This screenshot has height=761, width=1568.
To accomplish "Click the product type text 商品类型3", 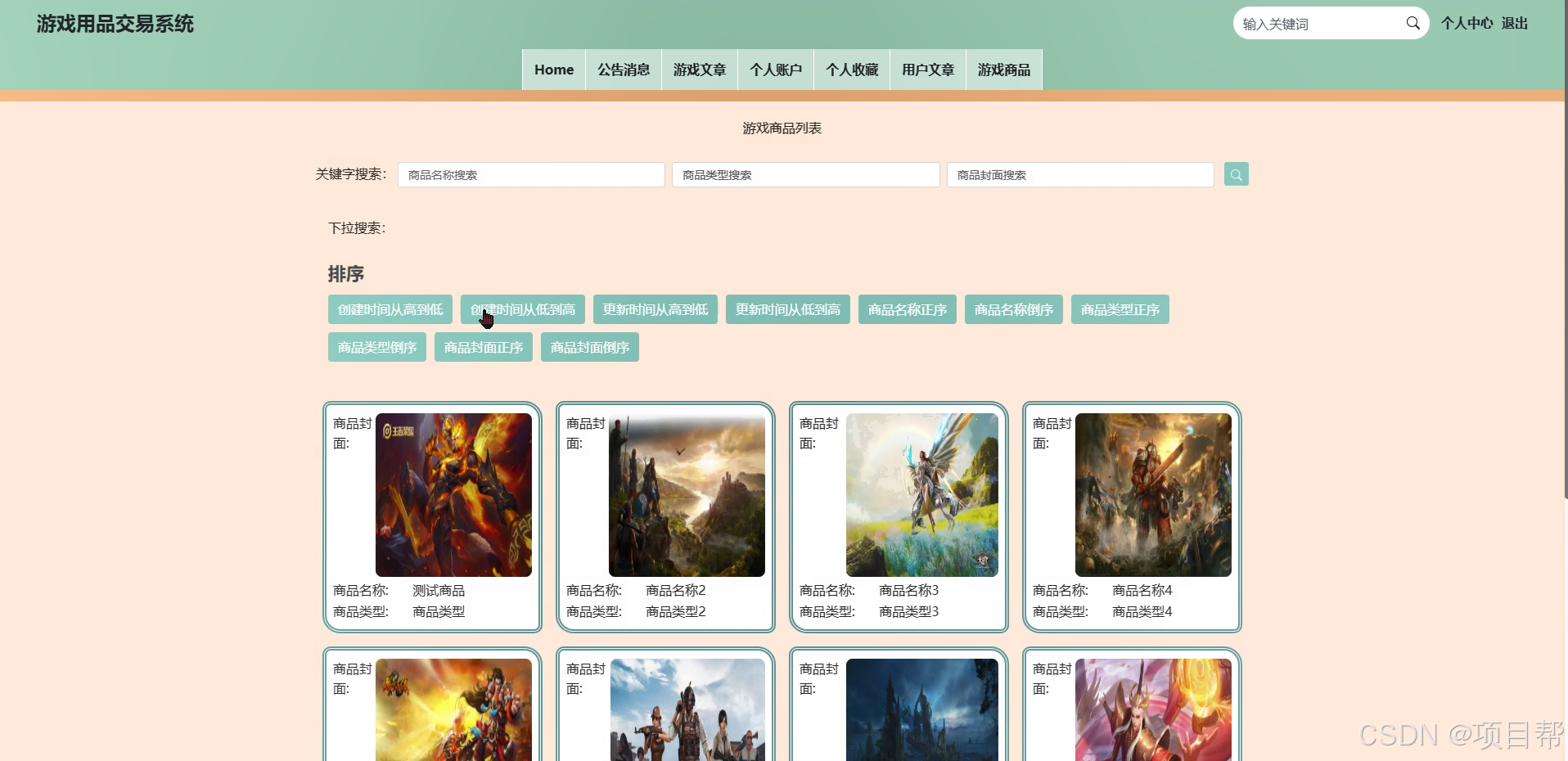I will [909, 612].
